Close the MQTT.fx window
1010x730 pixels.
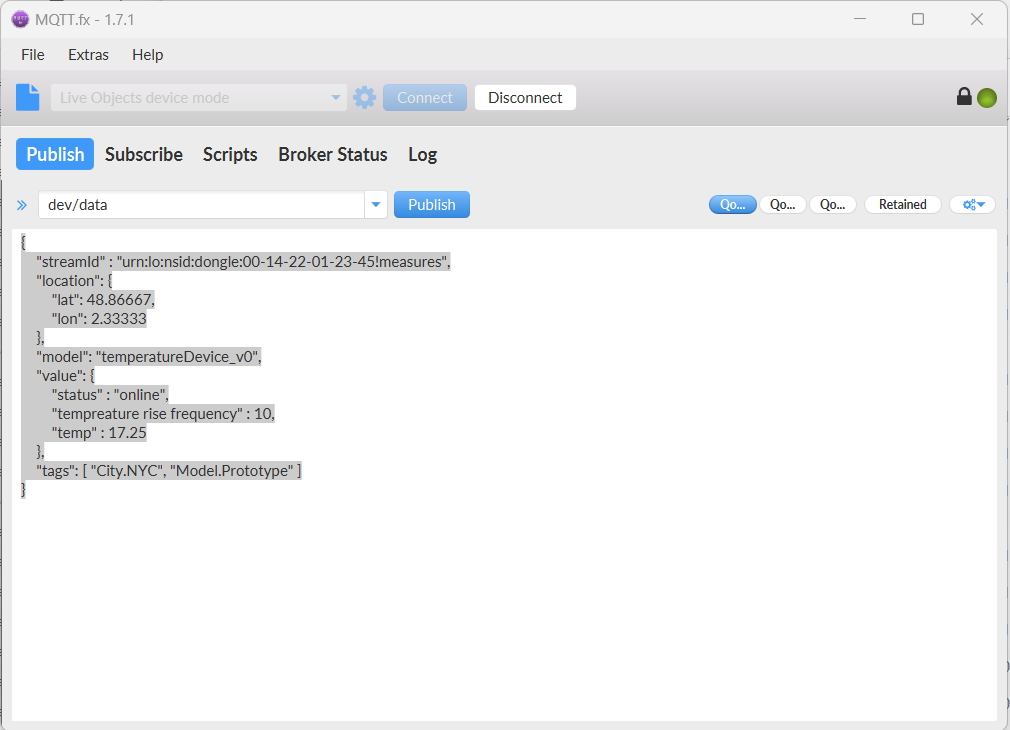[x=977, y=19]
